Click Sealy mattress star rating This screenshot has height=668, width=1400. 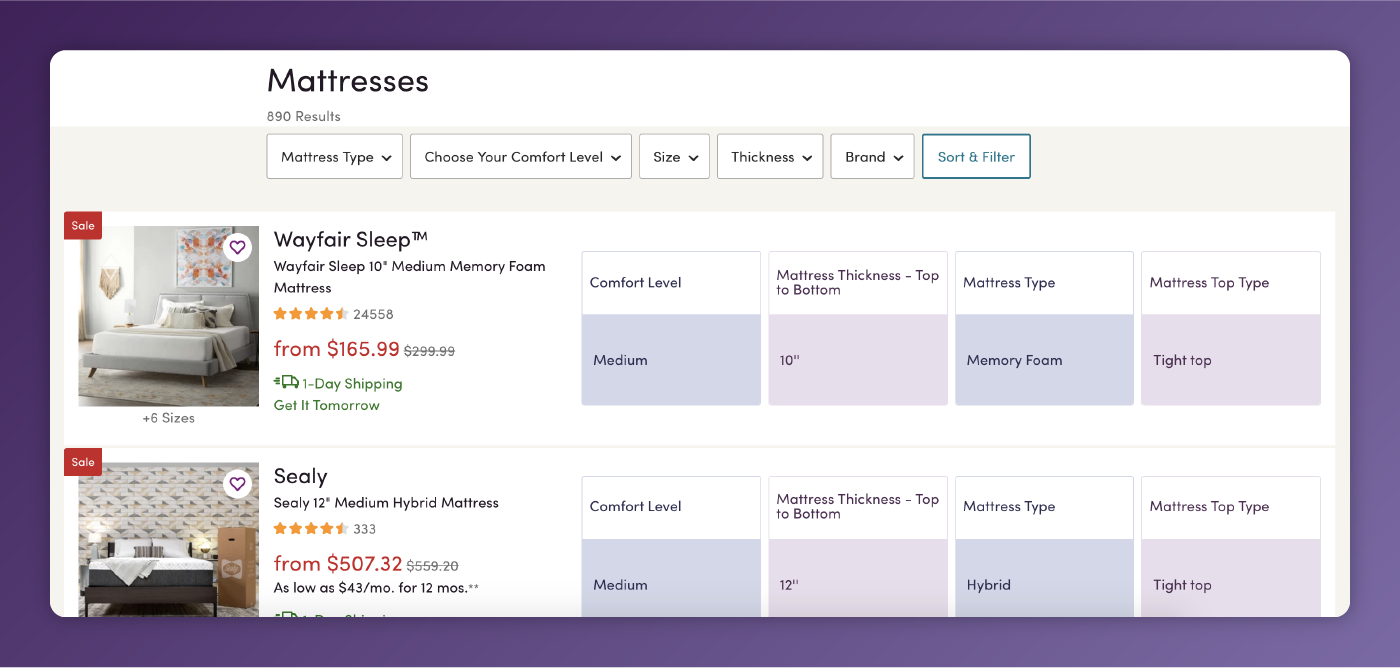coord(311,529)
